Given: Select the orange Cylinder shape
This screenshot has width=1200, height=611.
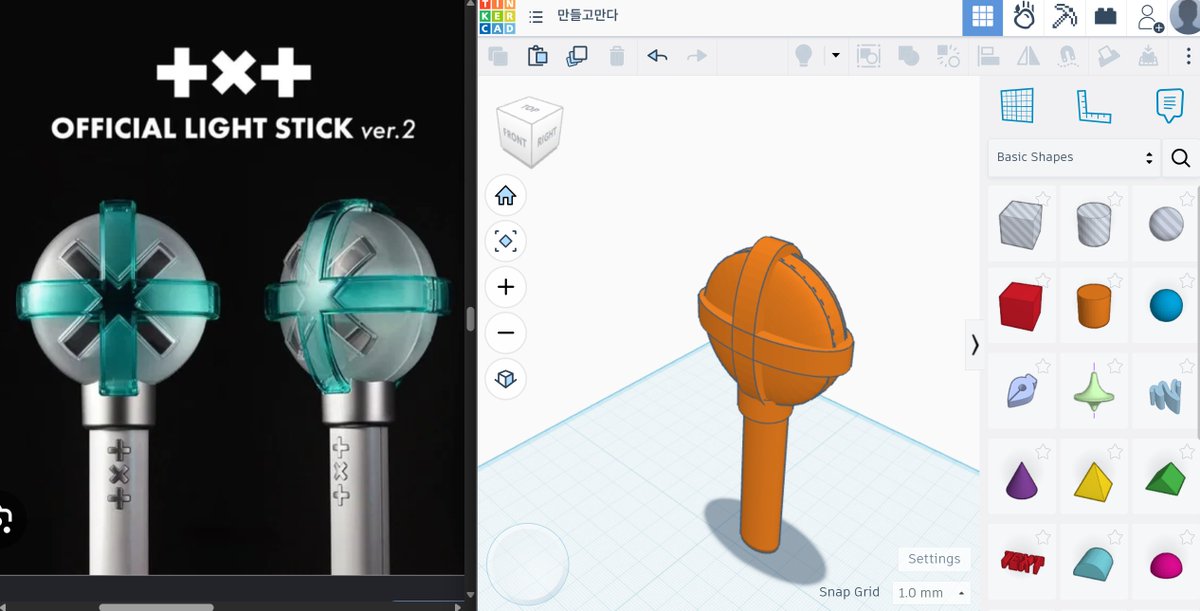Looking at the screenshot, I should click(1093, 305).
